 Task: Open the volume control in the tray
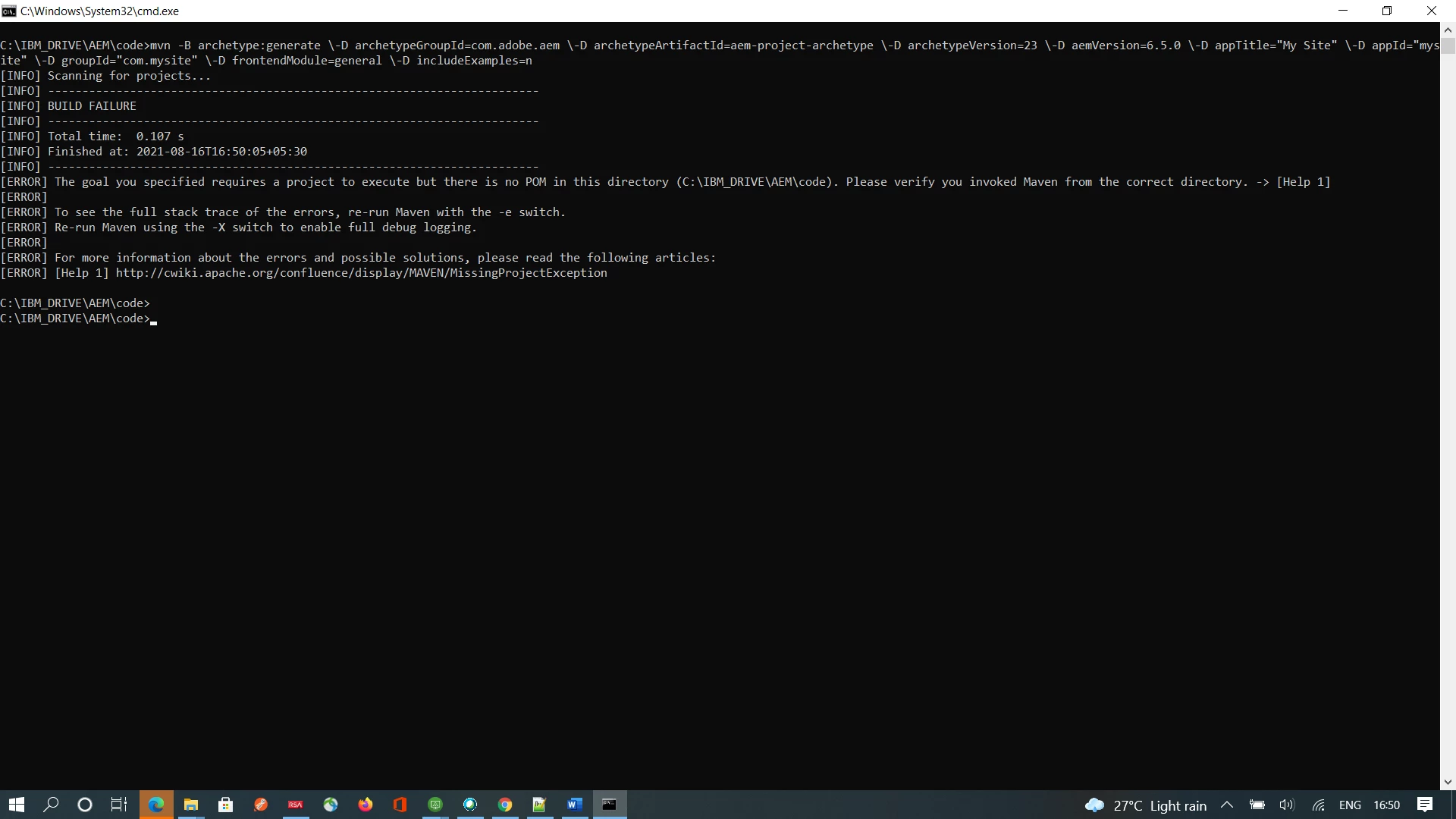1287,805
